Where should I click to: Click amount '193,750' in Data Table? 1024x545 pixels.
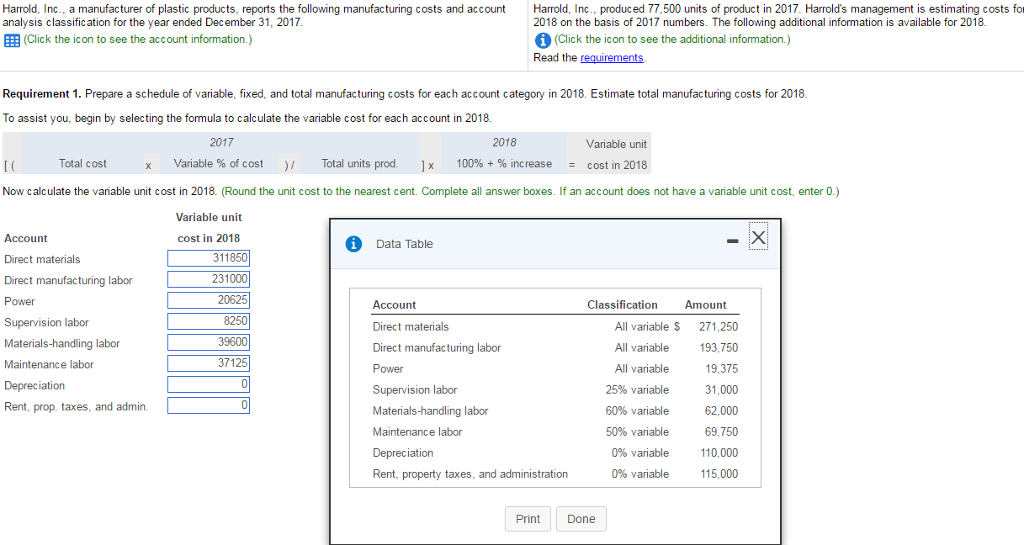(718, 348)
